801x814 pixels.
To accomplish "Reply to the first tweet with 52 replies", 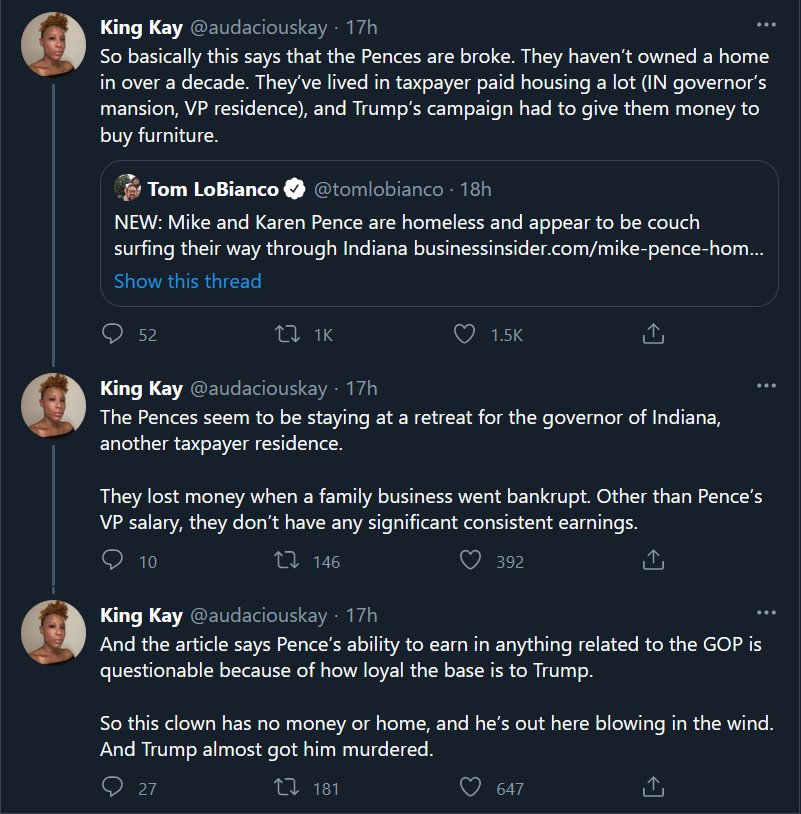I will (113, 334).
